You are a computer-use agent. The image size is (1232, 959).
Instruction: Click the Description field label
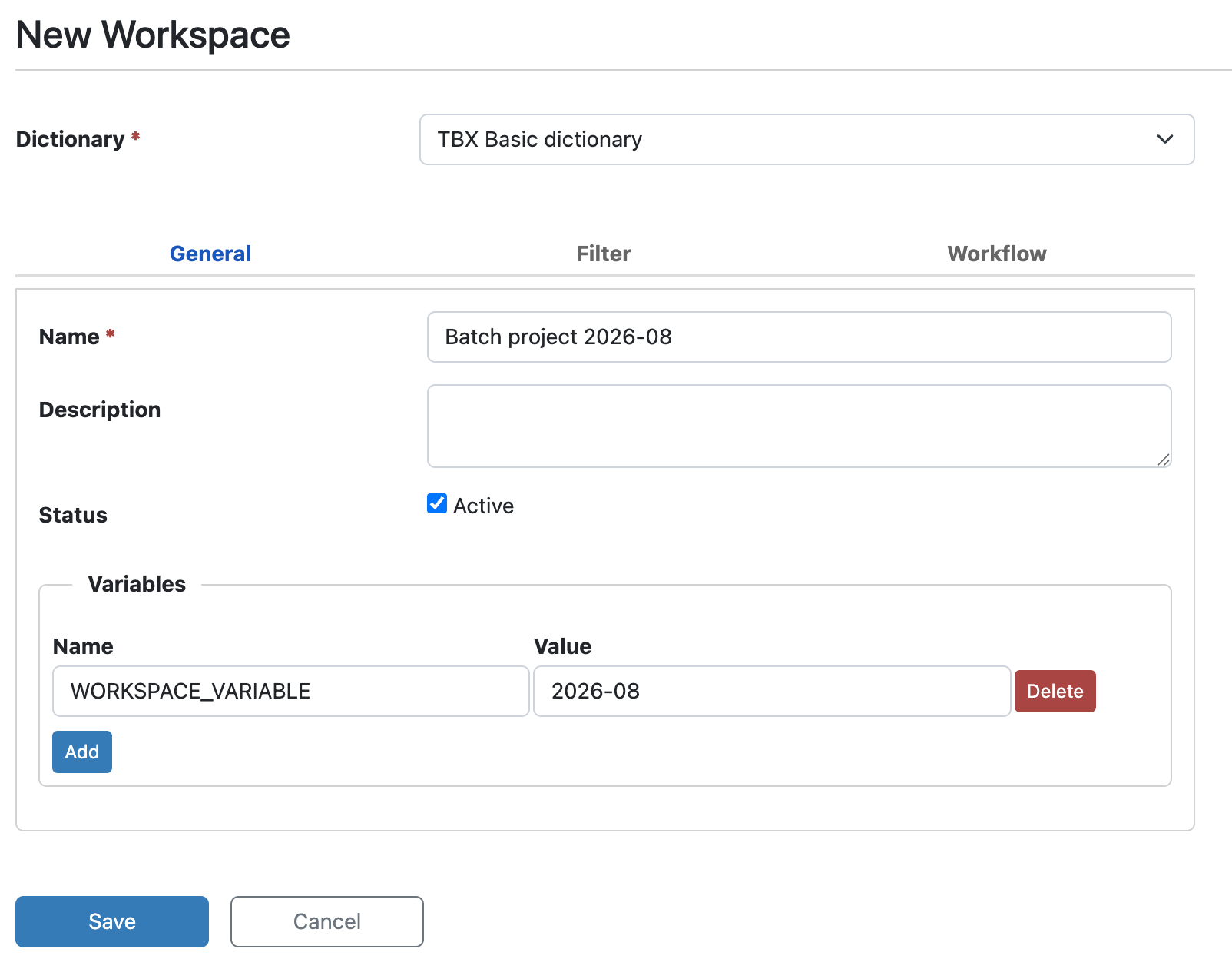click(100, 410)
